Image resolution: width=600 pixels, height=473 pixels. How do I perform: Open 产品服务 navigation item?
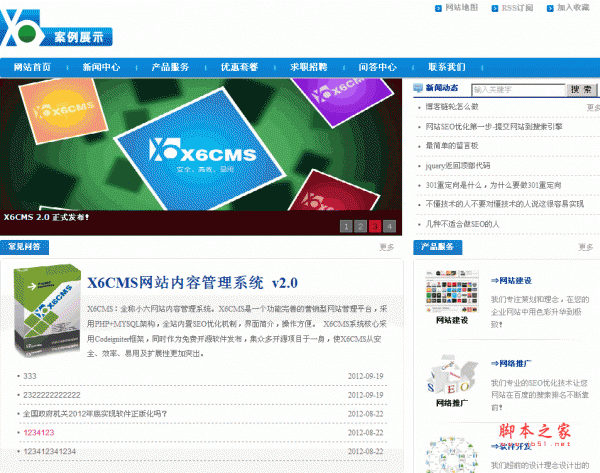[170, 67]
